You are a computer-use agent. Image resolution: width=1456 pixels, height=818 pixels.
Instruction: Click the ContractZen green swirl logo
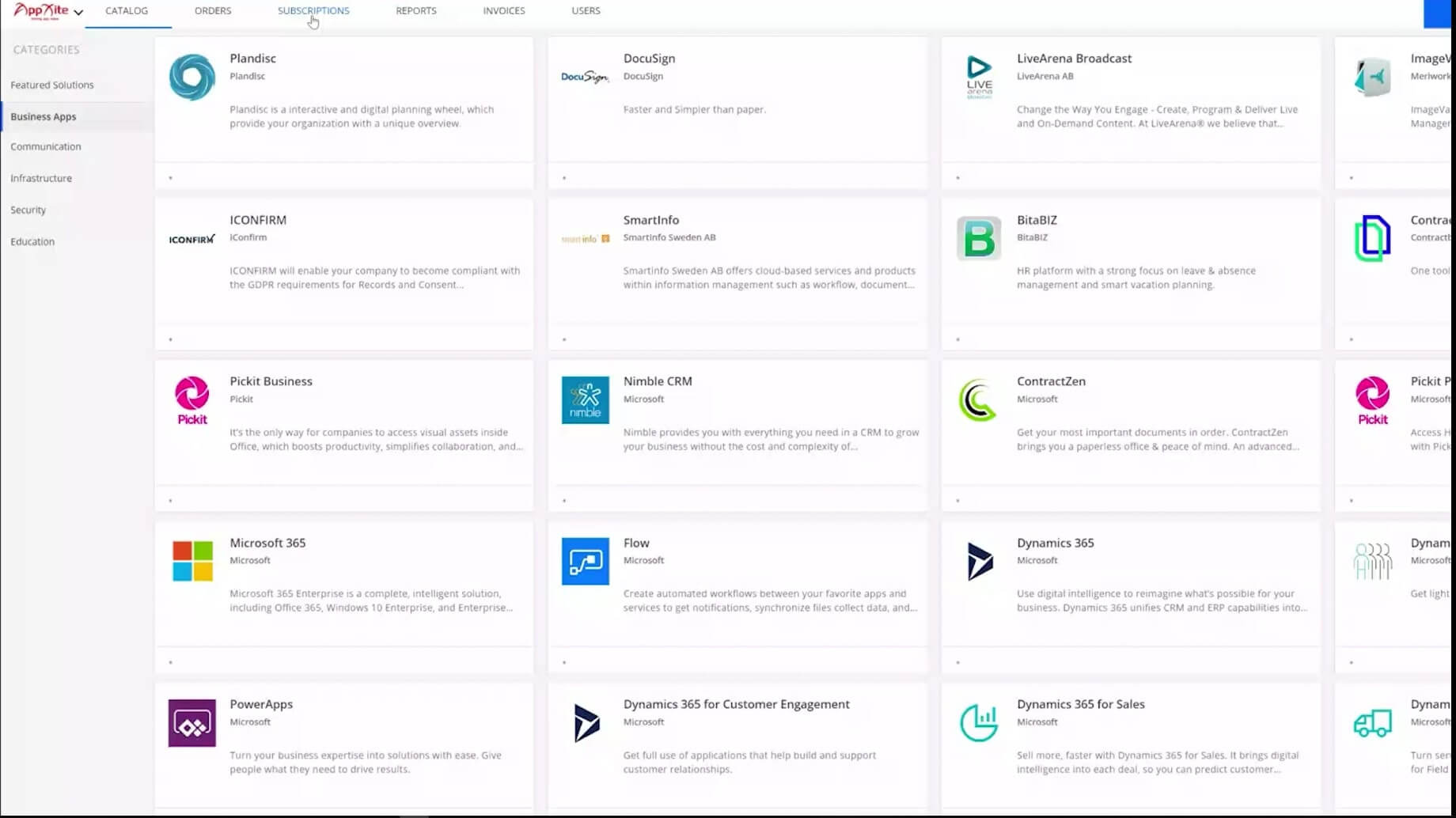pyautogui.click(x=978, y=400)
